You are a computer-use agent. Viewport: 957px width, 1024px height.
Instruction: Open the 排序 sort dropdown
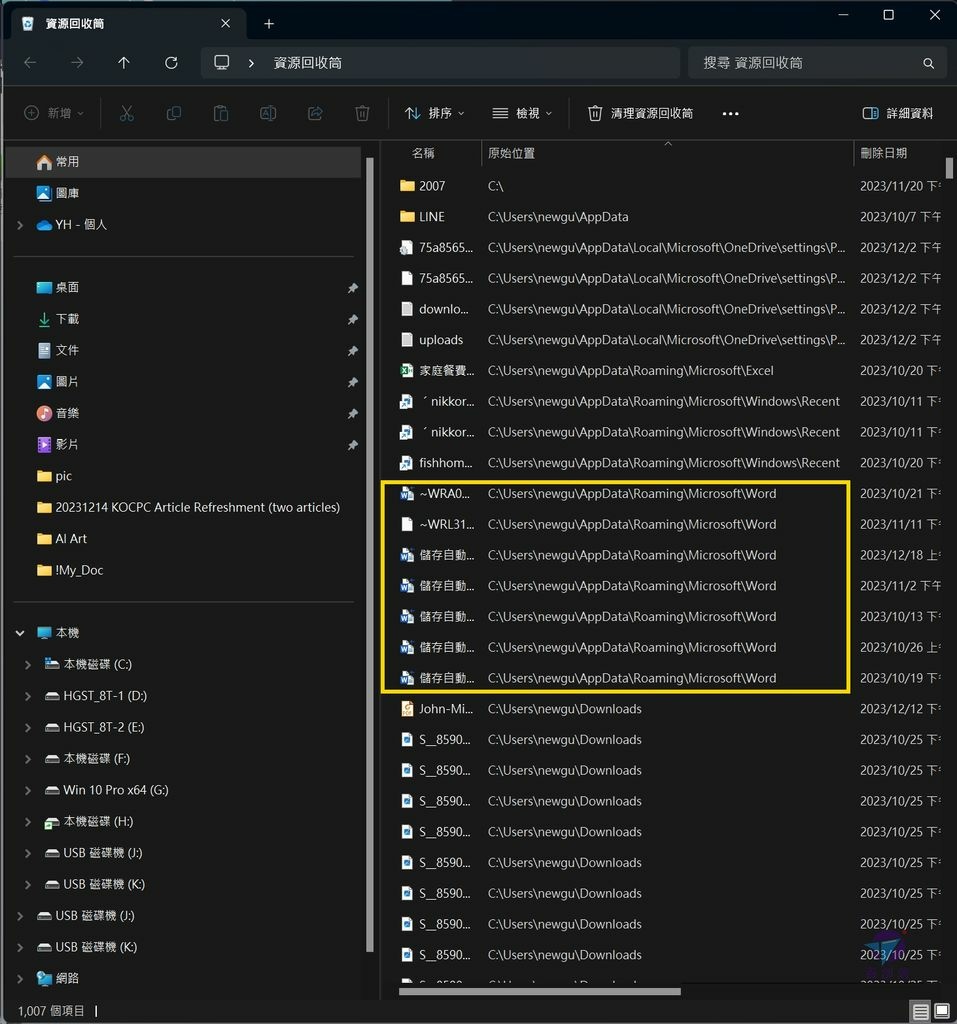(434, 114)
